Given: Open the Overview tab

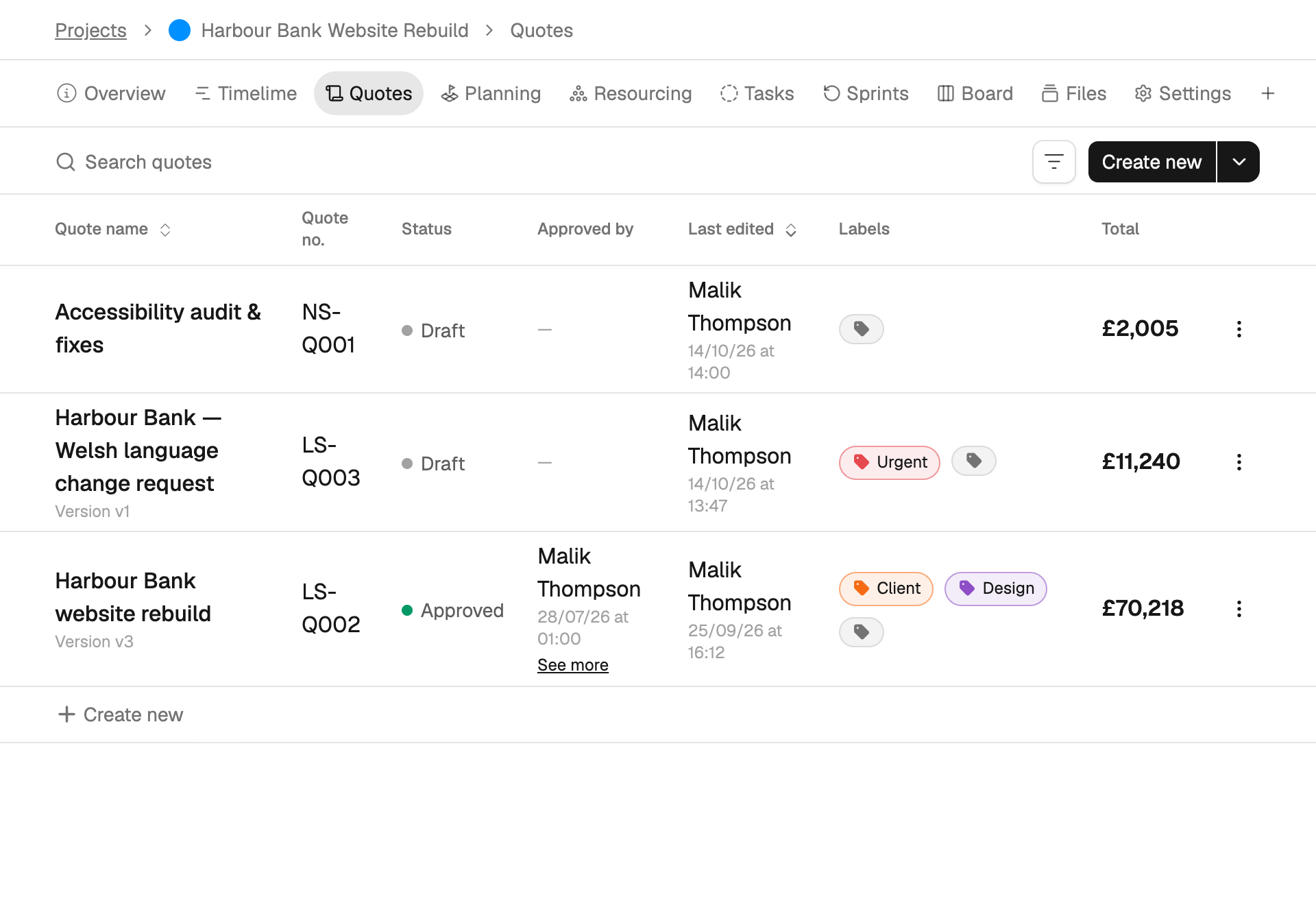Looking at the screenshot, I should pos(111,93).
